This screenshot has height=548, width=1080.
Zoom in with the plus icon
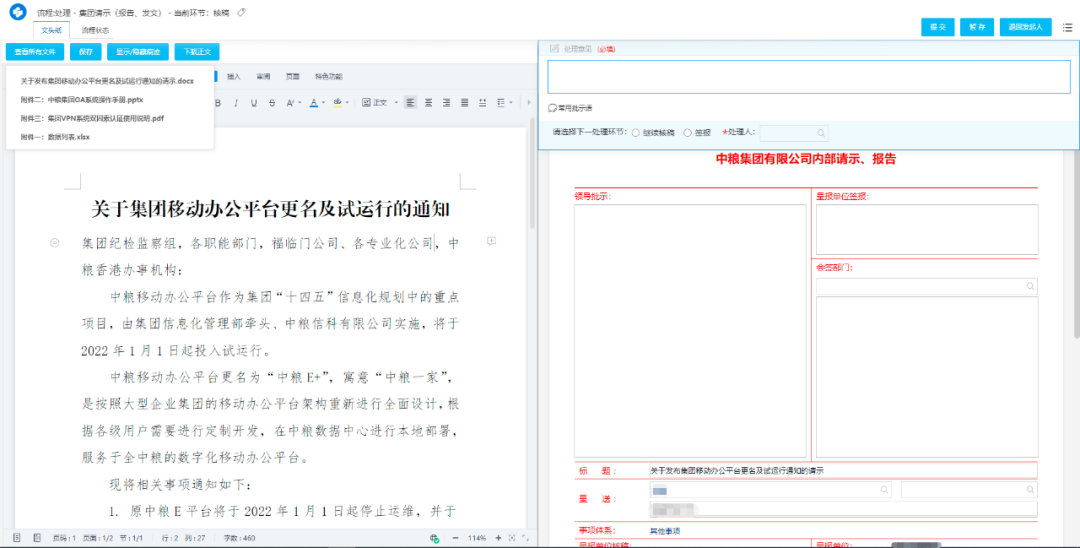click(498, 538)
